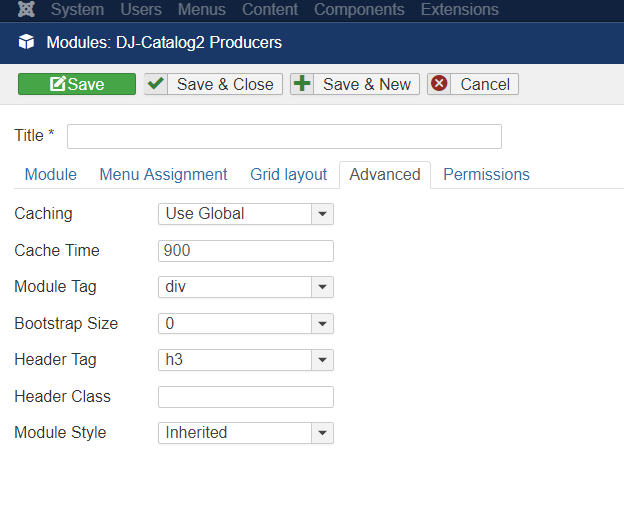Open the Caching dropdown
Image resolution: width=624 pixels, height=512 pixels.
pos(246,214)
